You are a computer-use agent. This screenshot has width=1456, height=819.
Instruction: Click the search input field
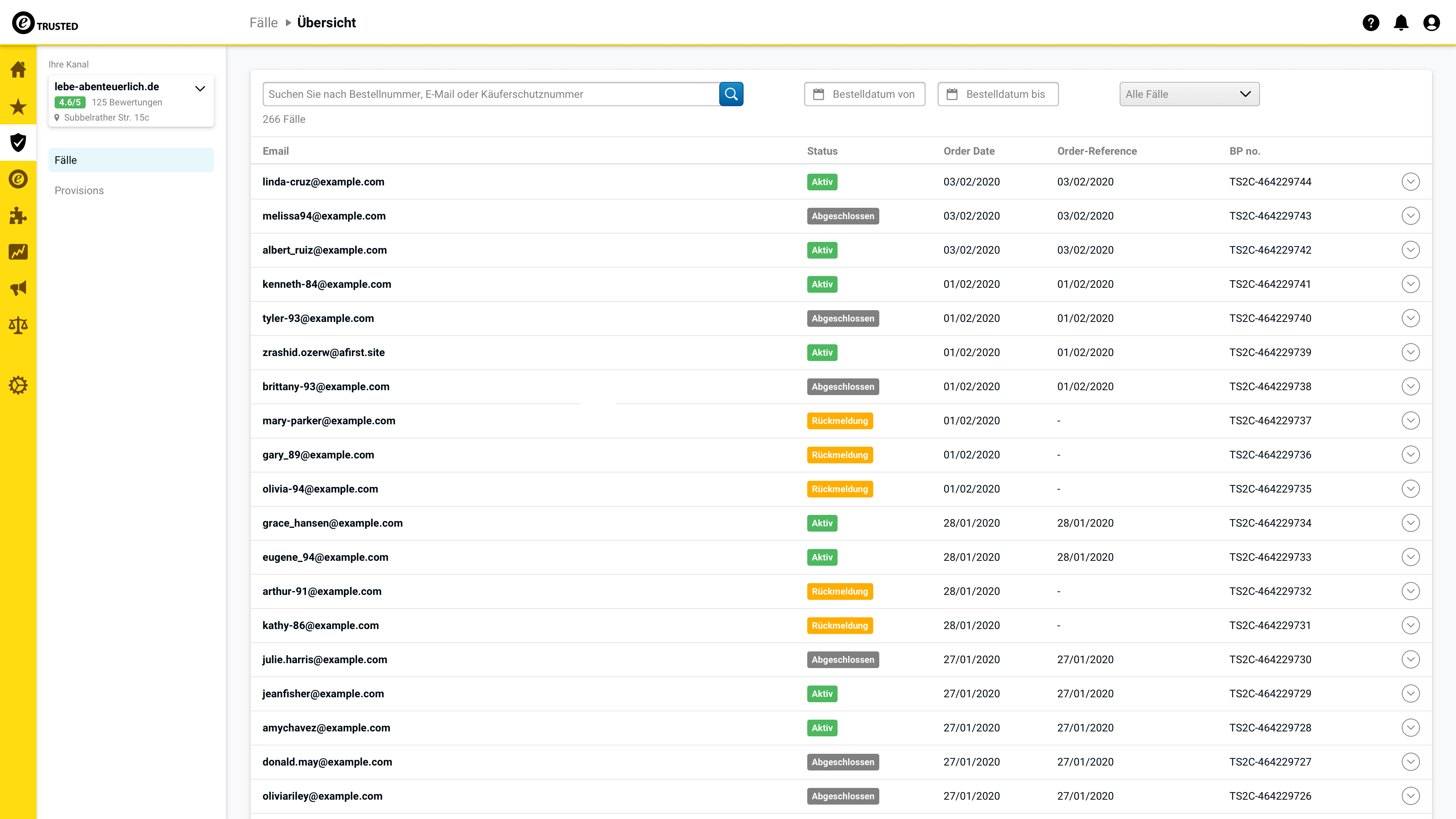click(x=490, y=94)
